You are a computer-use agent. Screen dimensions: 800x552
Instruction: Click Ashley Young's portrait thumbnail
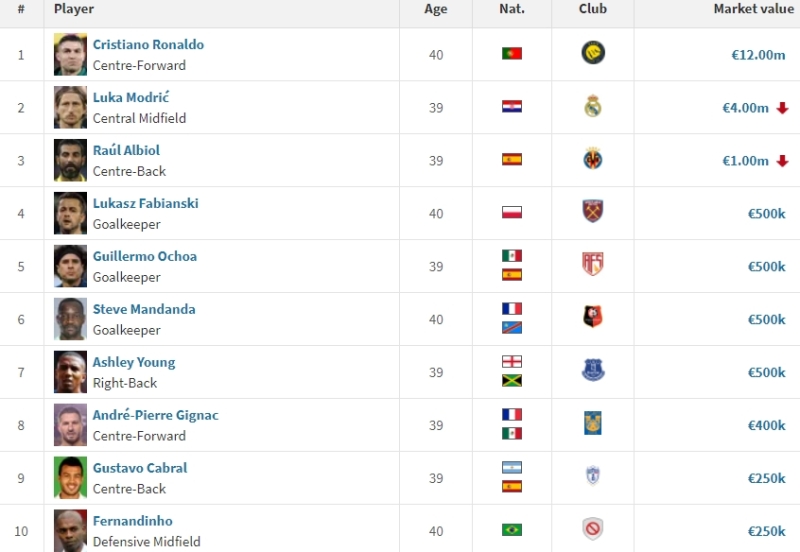[x=70, y=372]
